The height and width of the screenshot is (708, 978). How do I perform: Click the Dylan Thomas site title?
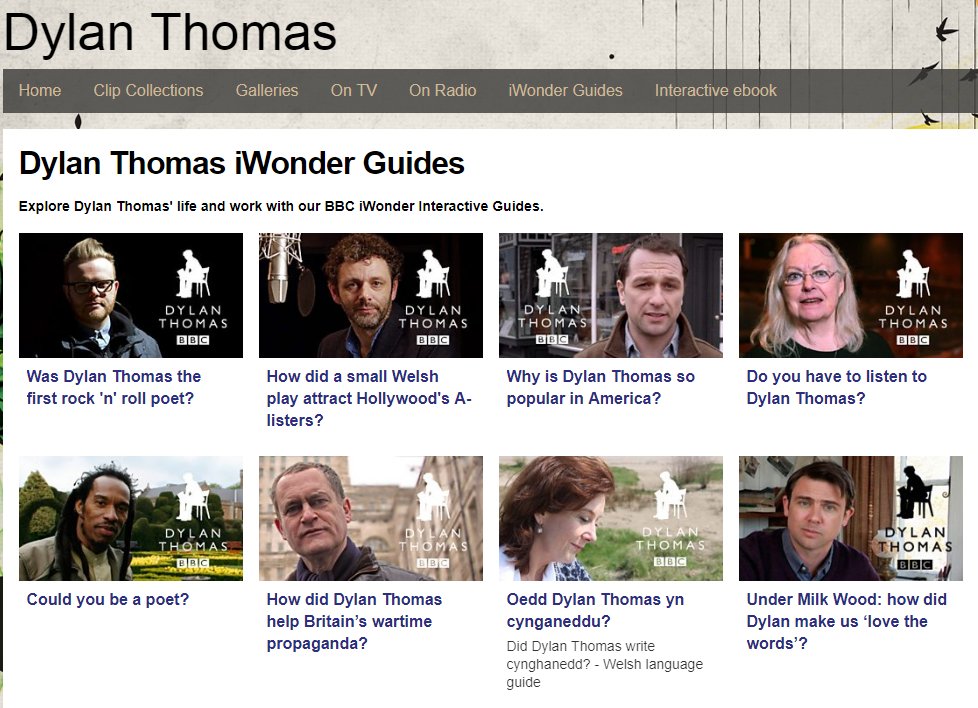pyautogui.click(x=170, y=32)
